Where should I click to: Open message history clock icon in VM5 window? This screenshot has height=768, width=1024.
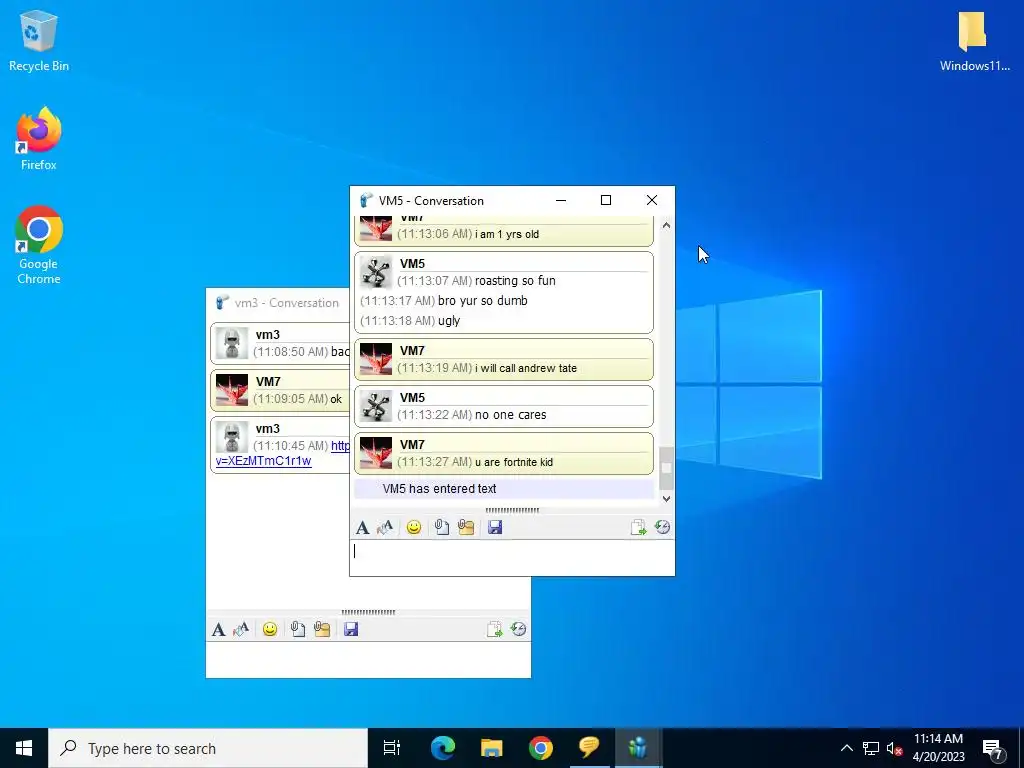pyautogui.click(x=662, y=527)
